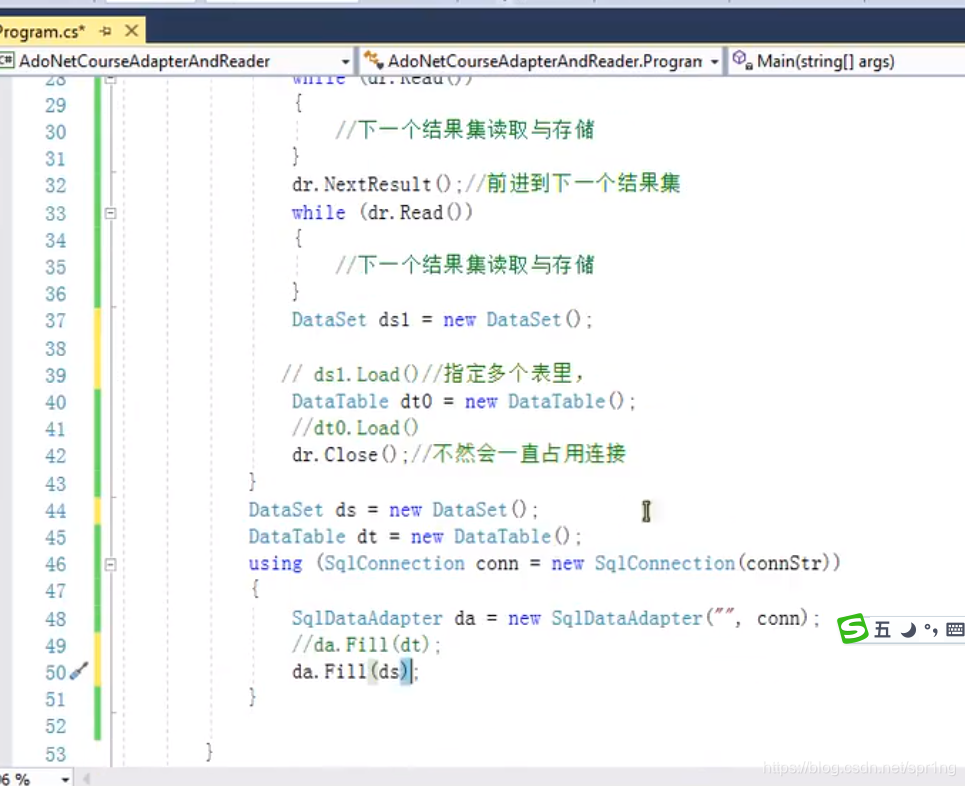
Task: Click 'DataTable dt = new DataTable()' line
Action: 415,537
